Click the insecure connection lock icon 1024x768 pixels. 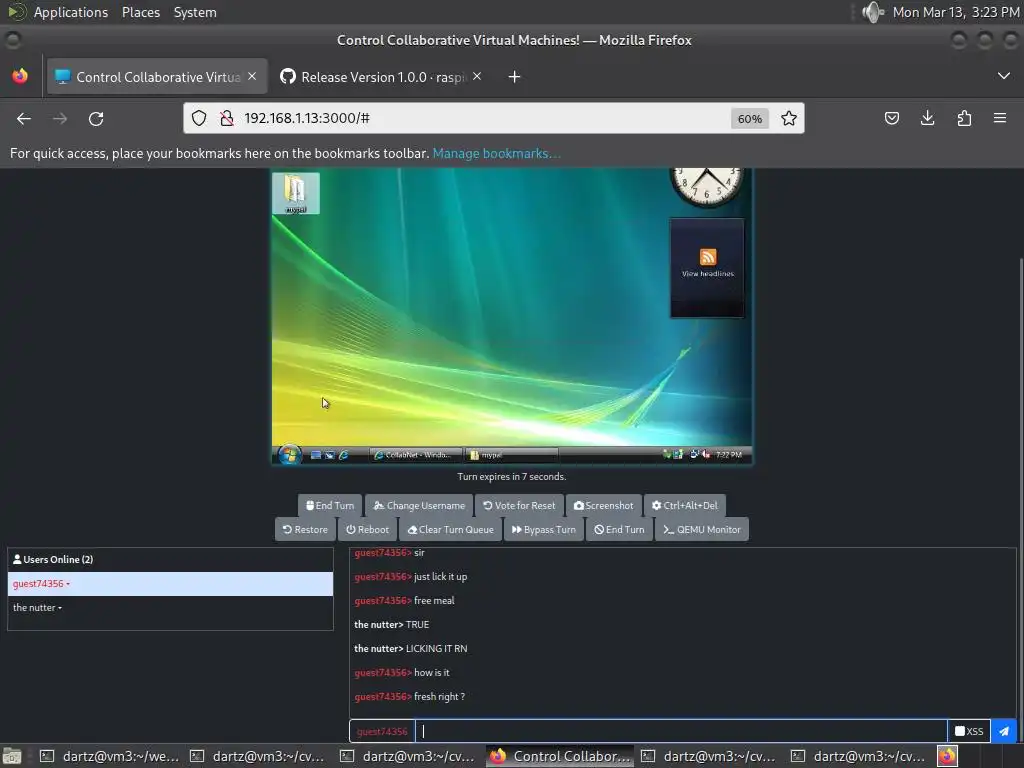[x=227, y=118]
